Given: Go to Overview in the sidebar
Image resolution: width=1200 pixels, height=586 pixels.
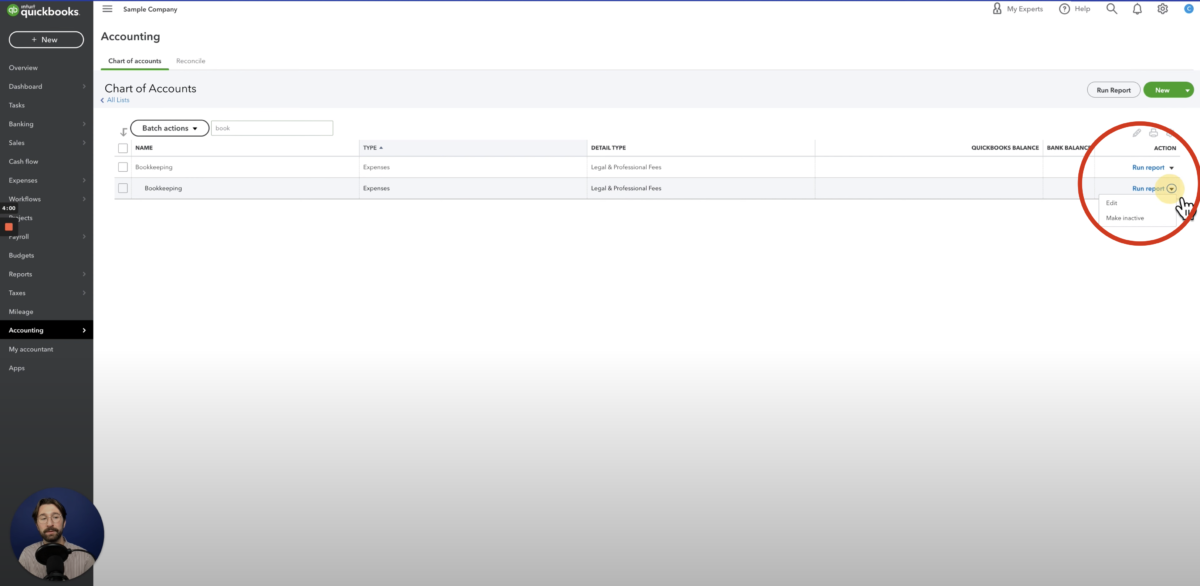Looking at the screenshot, I should tap(23, 68).
